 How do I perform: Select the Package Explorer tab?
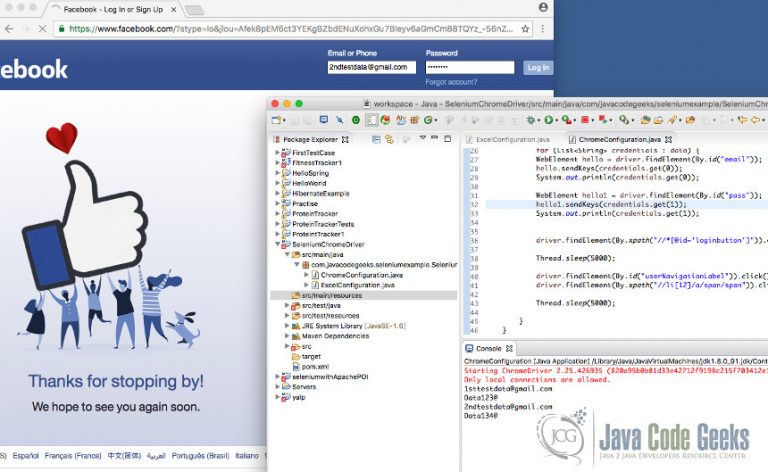pyautogui.click(x=310, y=140)
